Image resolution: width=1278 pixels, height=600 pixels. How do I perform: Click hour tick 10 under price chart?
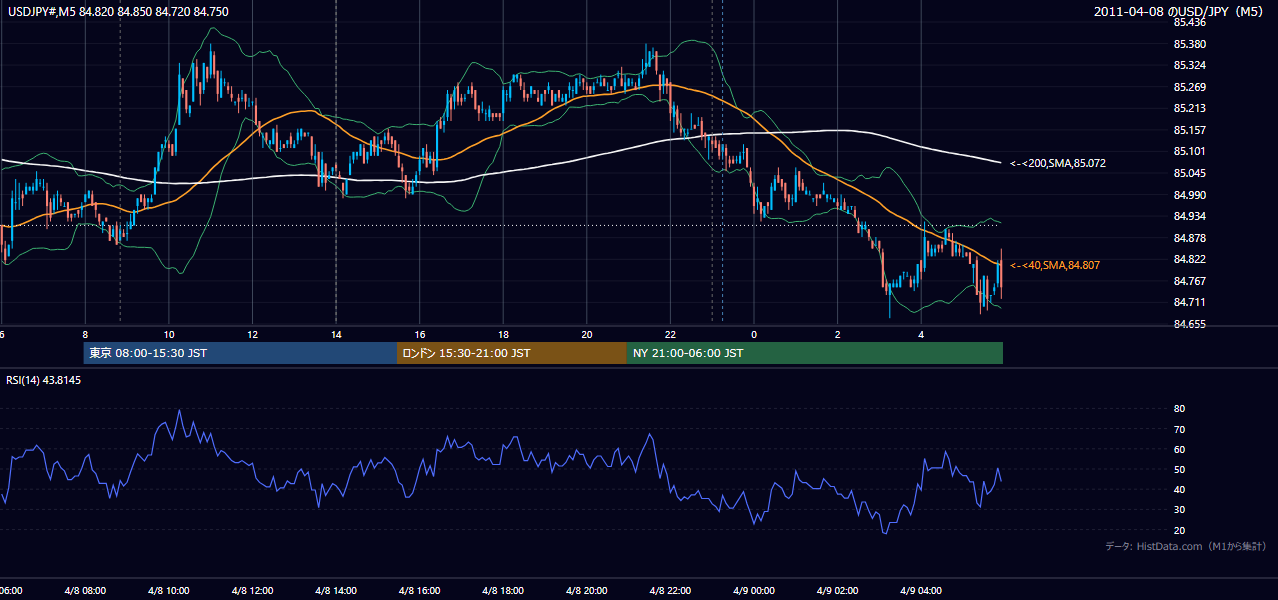tap(169, 334)
